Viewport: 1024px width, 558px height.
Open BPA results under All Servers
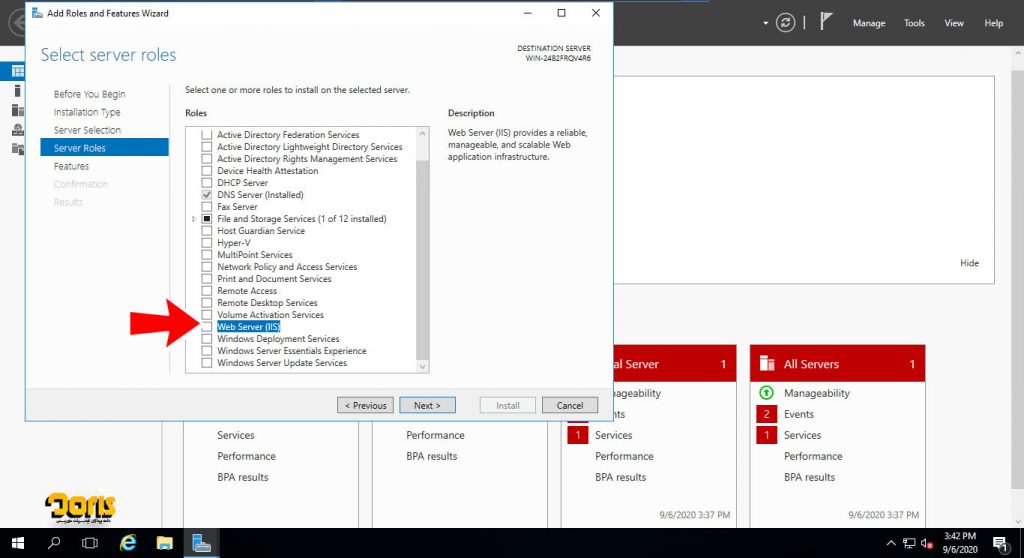click(x=809, y=477)
